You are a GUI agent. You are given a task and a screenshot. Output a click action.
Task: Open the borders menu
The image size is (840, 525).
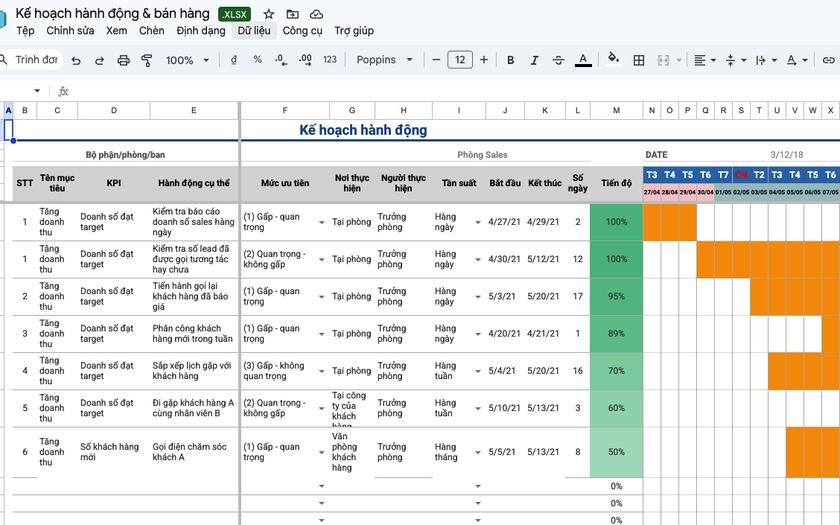click(639, 60)
